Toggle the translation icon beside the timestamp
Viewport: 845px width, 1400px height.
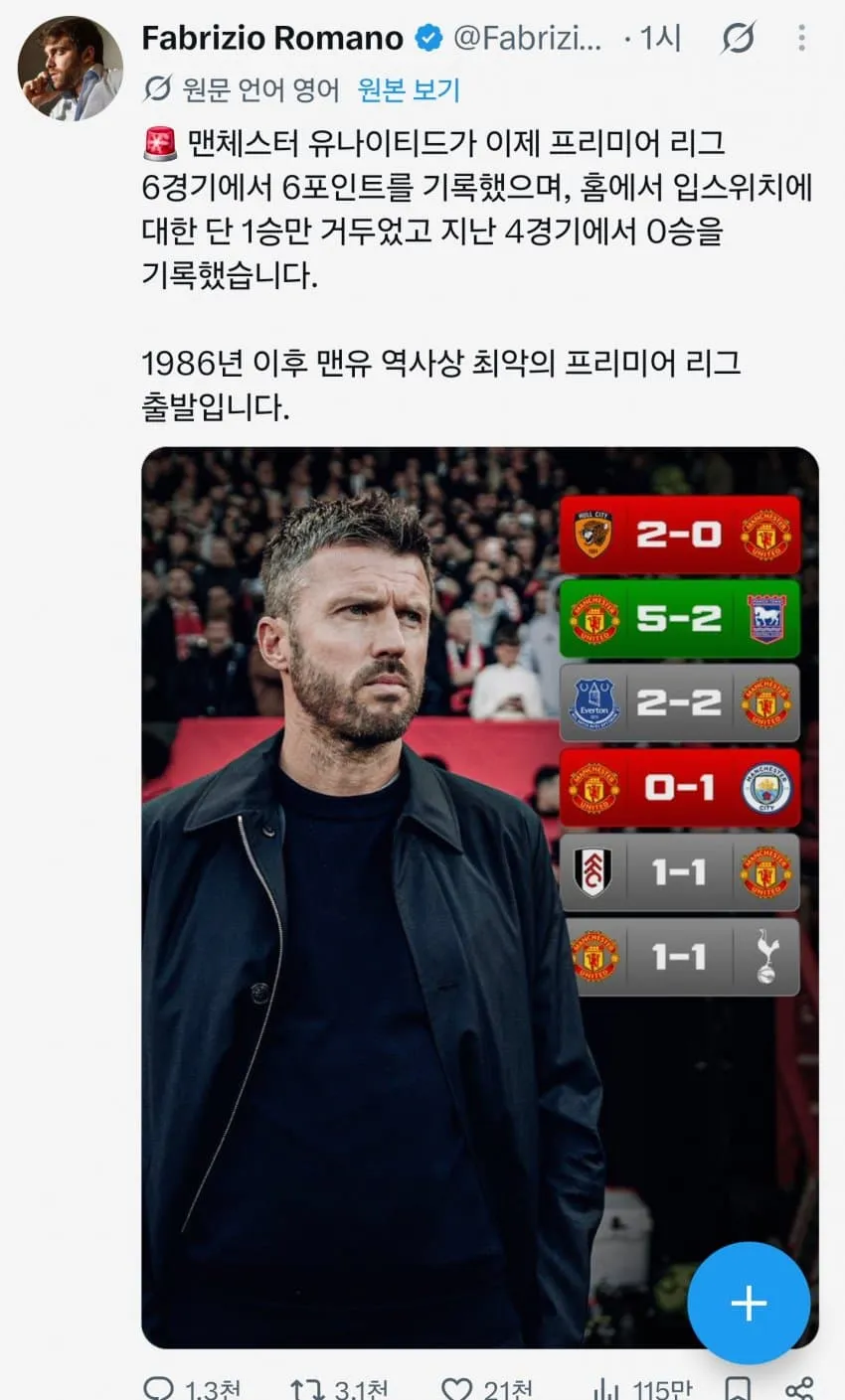(x=737, y=39)
